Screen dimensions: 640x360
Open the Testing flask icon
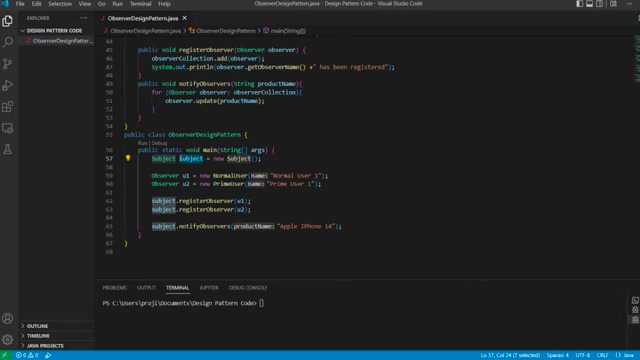[x=7, y=149]
